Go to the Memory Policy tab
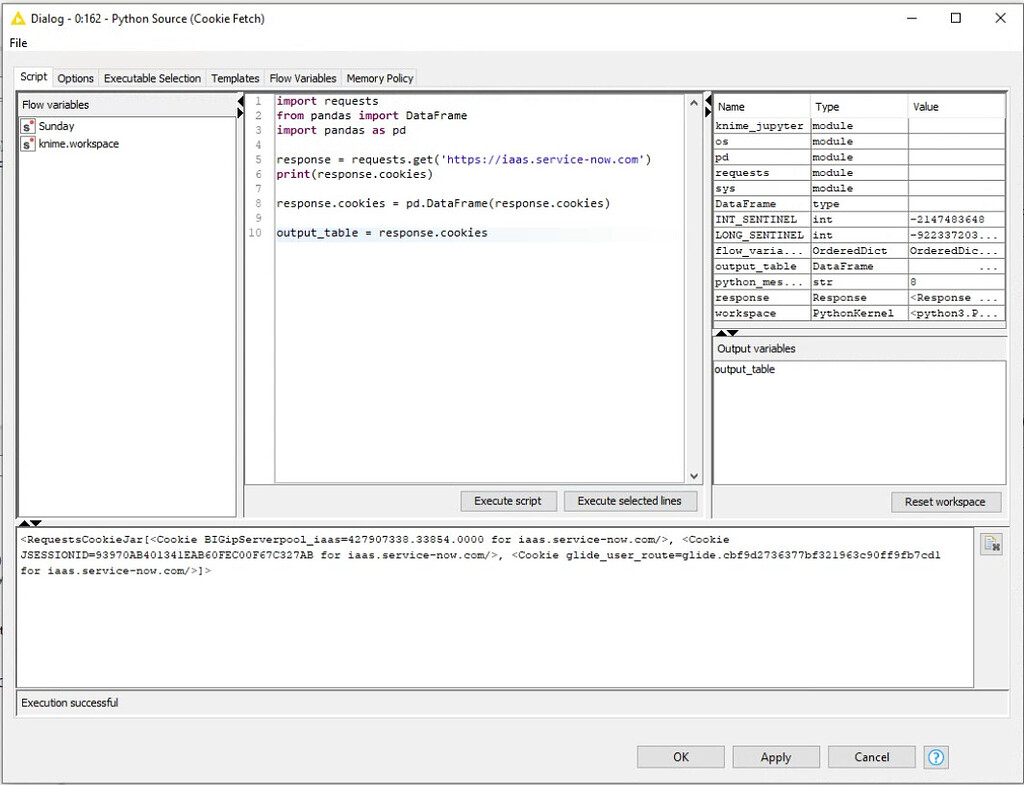The image size is (1024, 785). coord(379,78)
